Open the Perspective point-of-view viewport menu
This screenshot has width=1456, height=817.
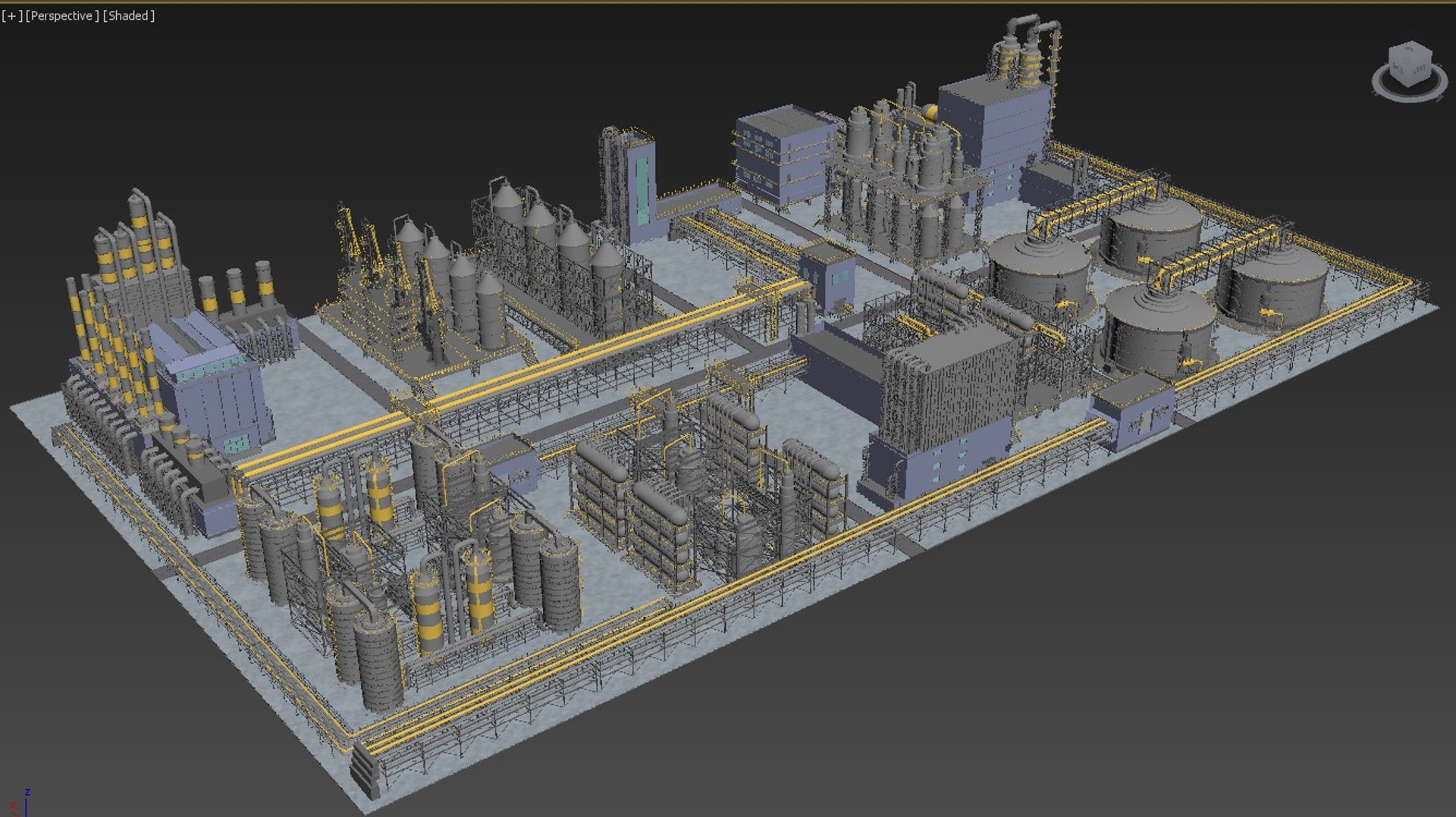click(62, 16)
